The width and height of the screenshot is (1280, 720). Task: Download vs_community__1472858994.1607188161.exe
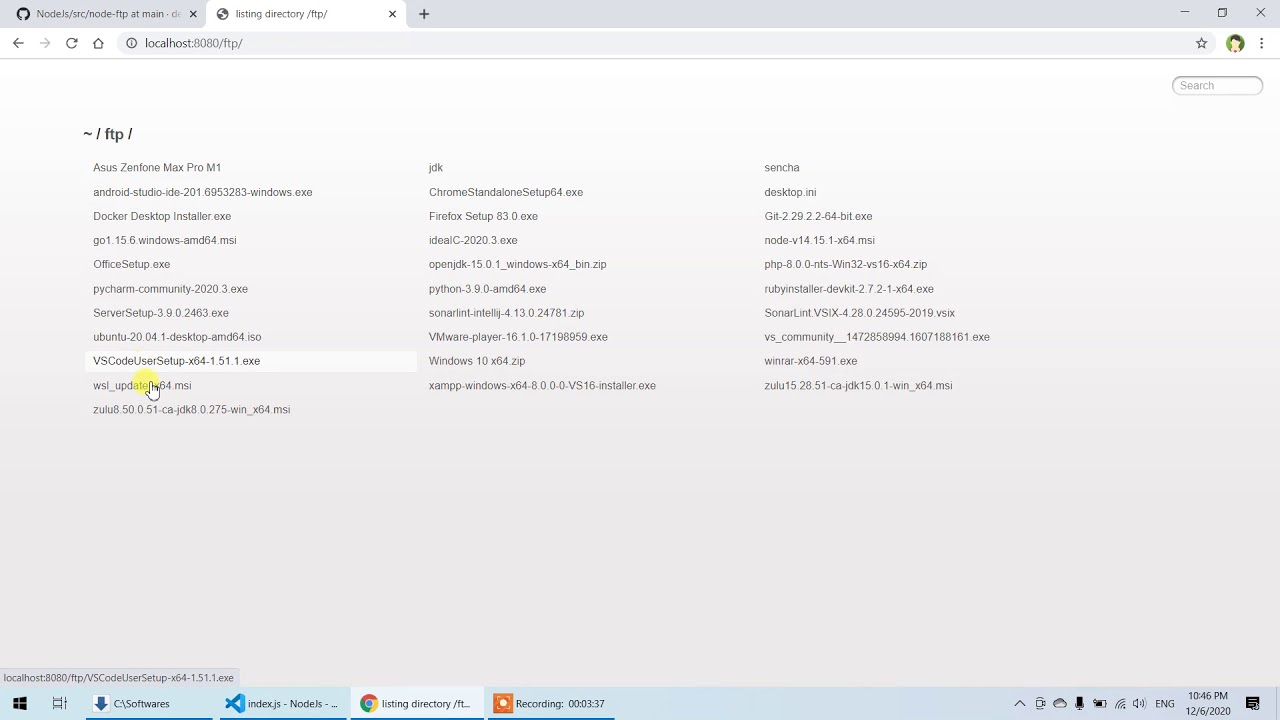click(x=877, y=337)
